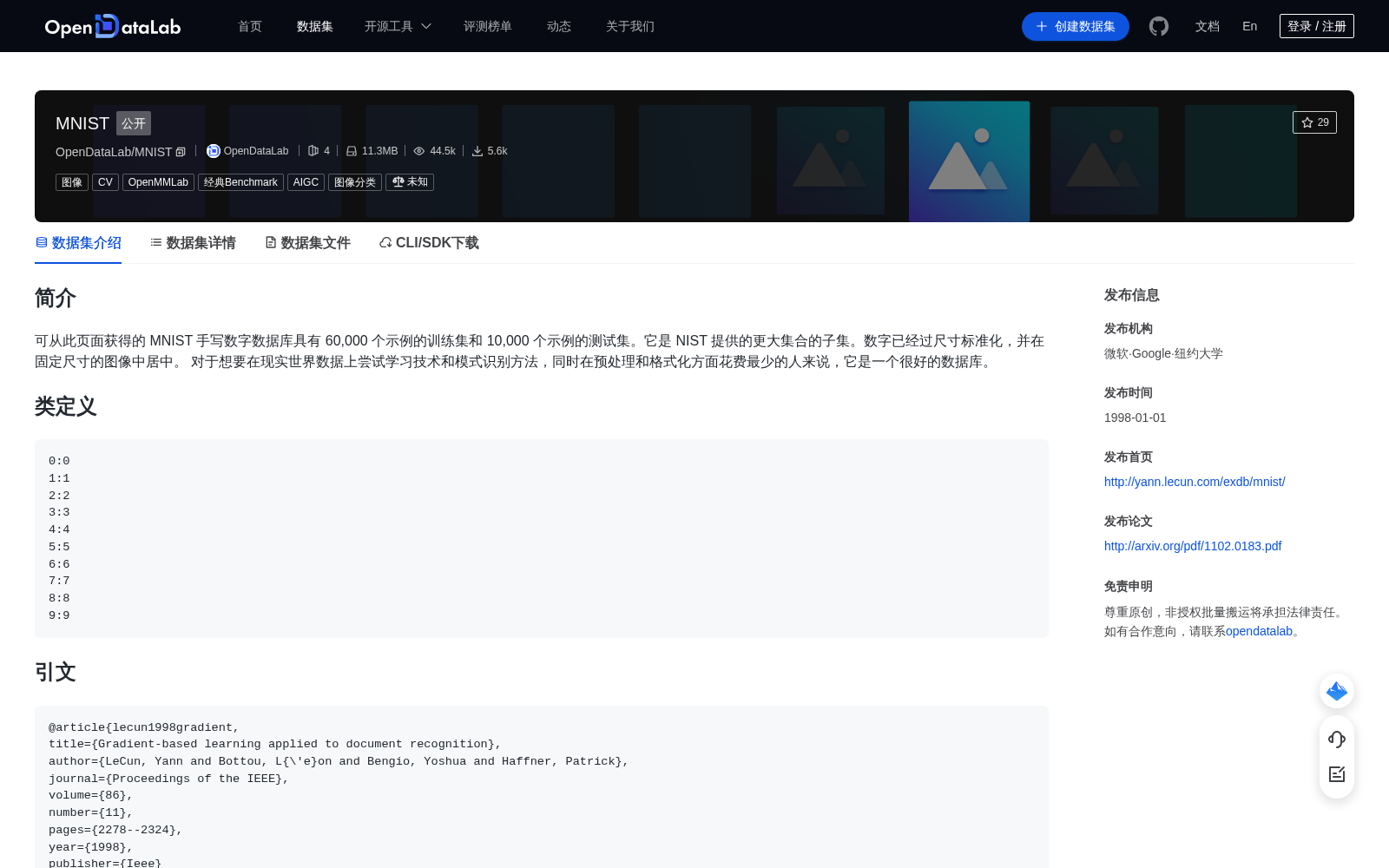Open 动态 in navigation
This screenshot has height=868, width=1389.
click(559, 26)
